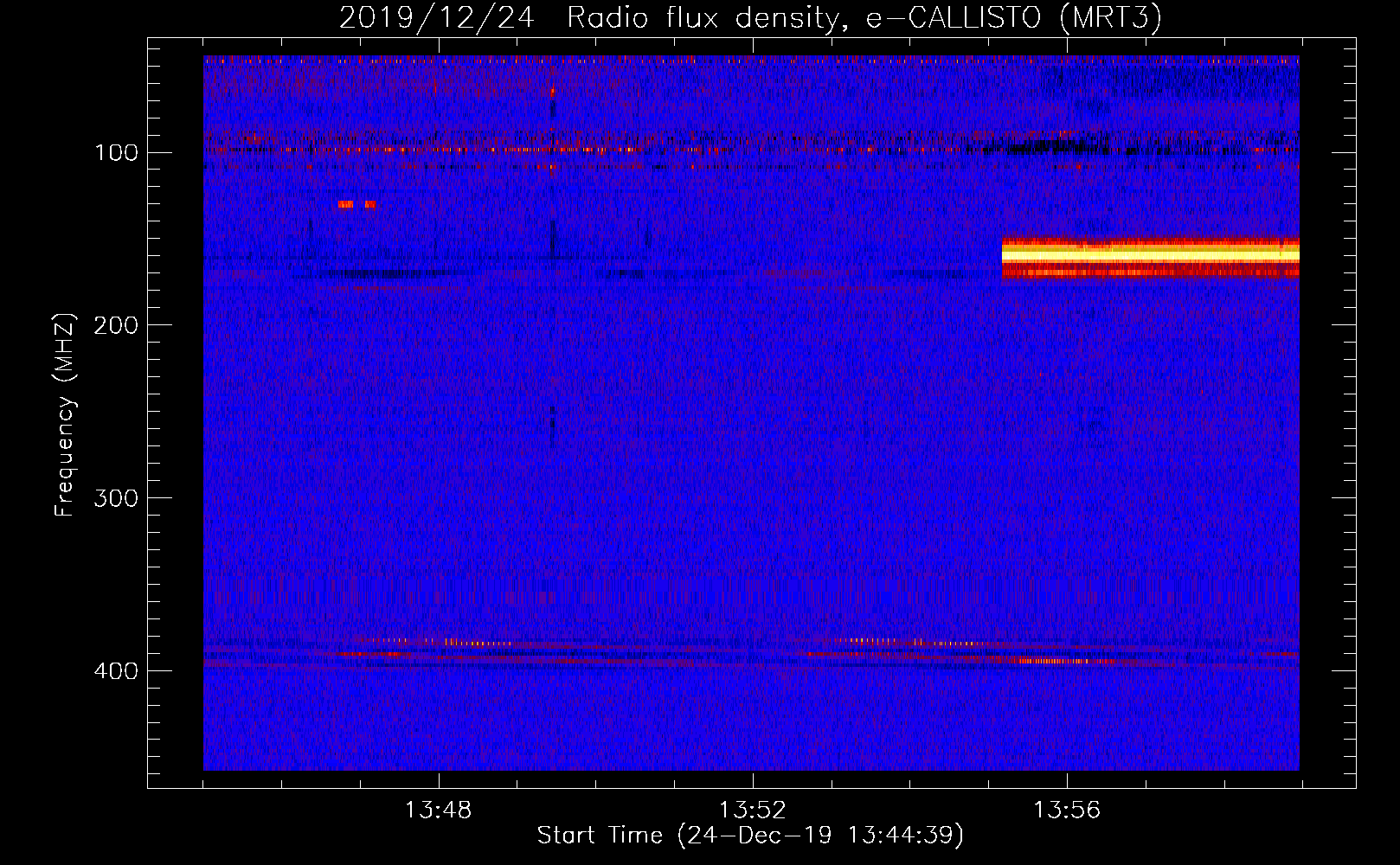Click the 400 frequency tick label
This screenshot has height=865, width=1400.
[116, 671]
